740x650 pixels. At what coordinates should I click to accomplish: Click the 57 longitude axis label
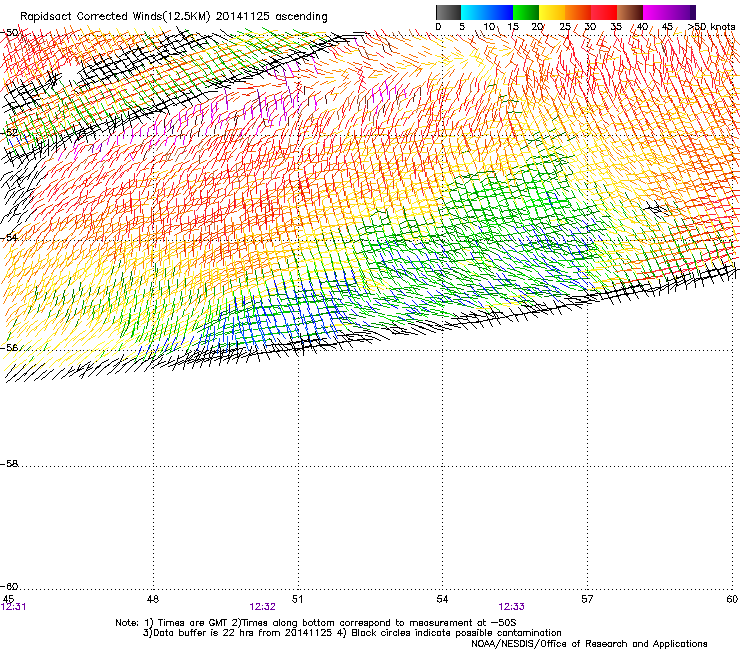pyautogui.click(x=587, y=599)
